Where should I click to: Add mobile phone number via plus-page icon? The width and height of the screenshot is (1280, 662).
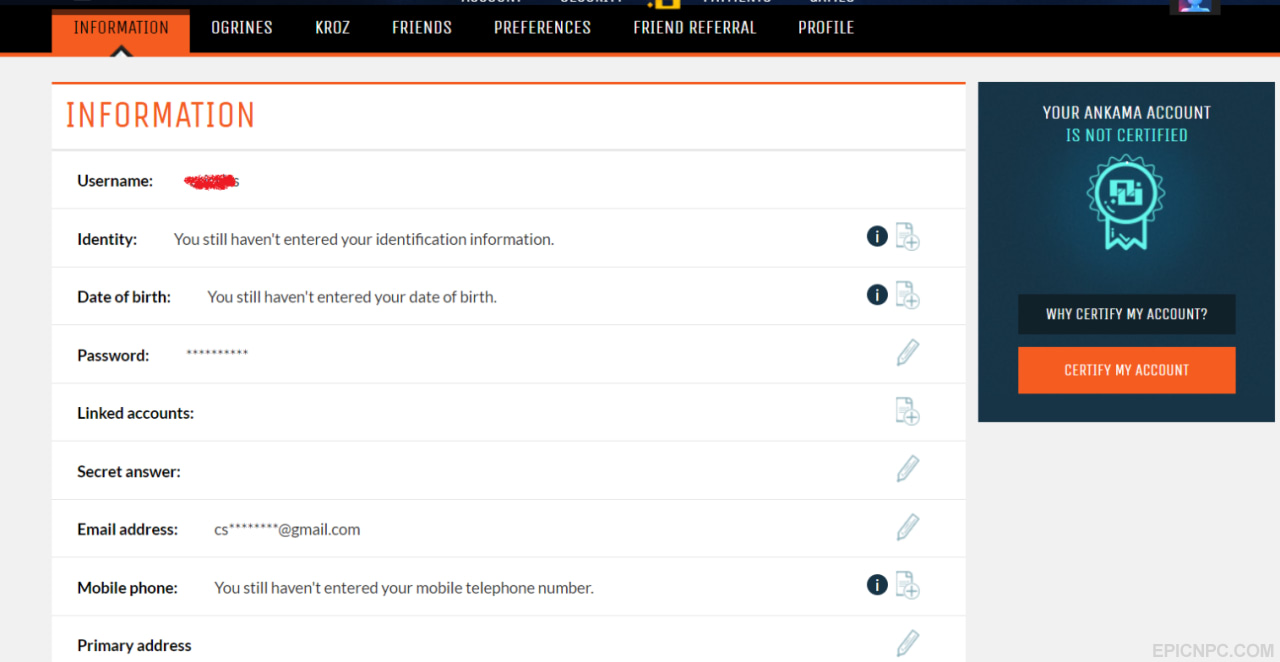(907, 585)
